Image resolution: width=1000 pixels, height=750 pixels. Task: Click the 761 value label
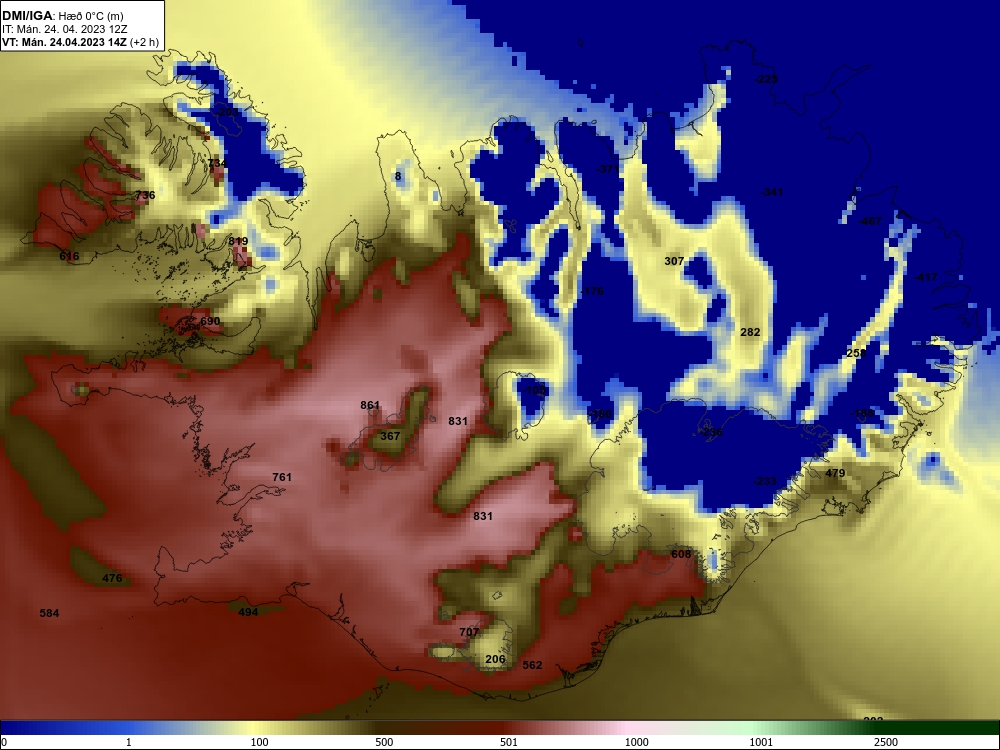282,477
